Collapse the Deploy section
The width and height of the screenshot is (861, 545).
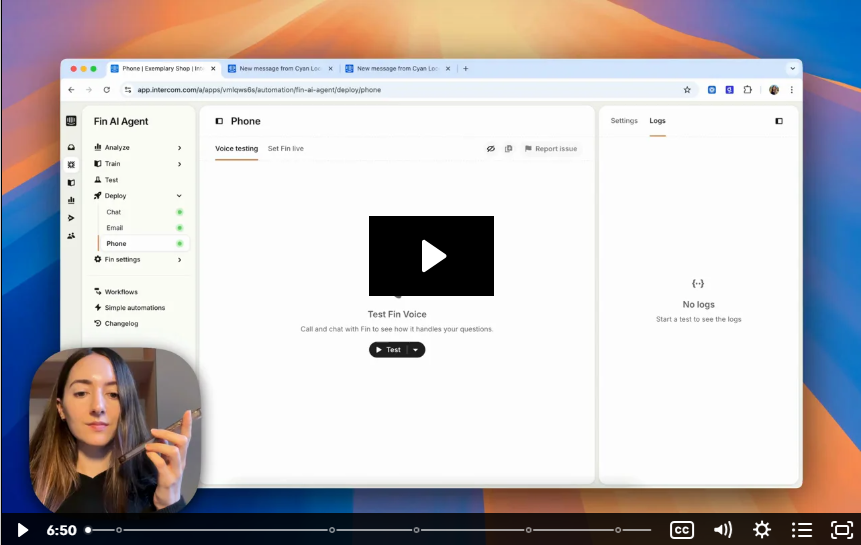179,196
